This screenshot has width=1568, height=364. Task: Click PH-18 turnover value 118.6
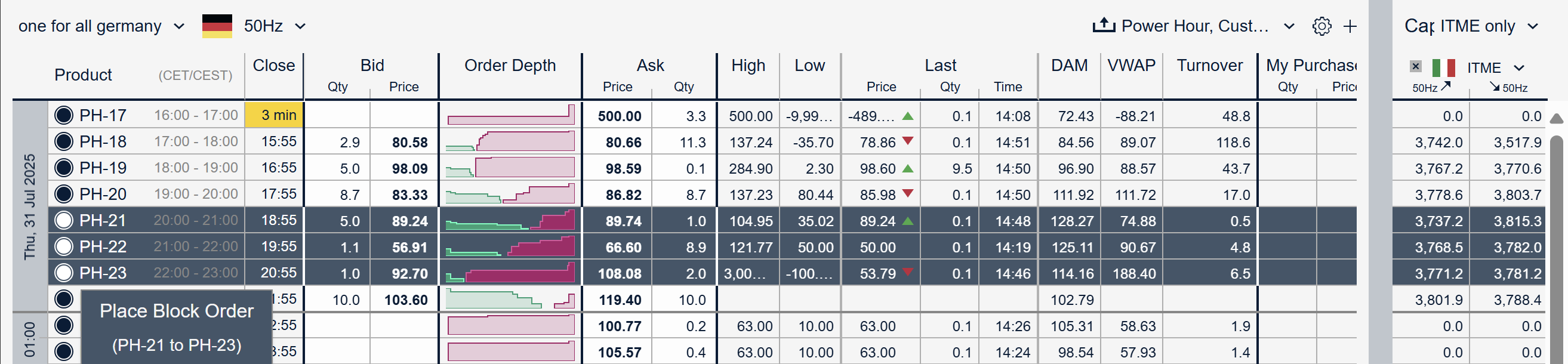[1233, 142]
